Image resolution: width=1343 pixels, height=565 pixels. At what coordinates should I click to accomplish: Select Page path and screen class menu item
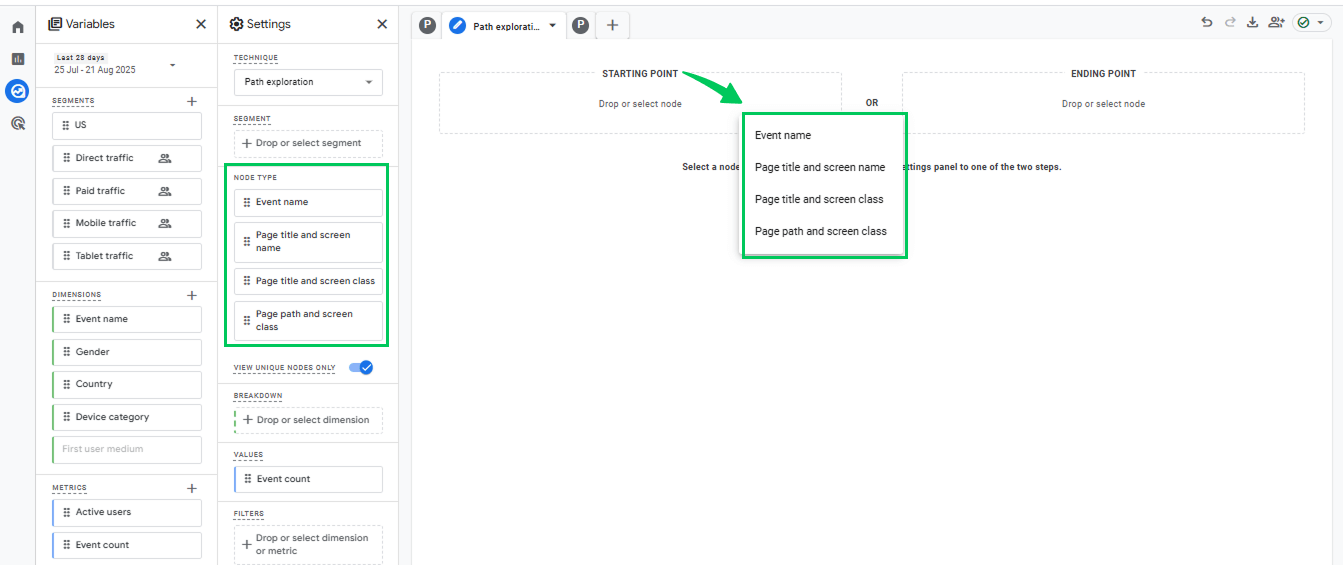coord(821,231)
